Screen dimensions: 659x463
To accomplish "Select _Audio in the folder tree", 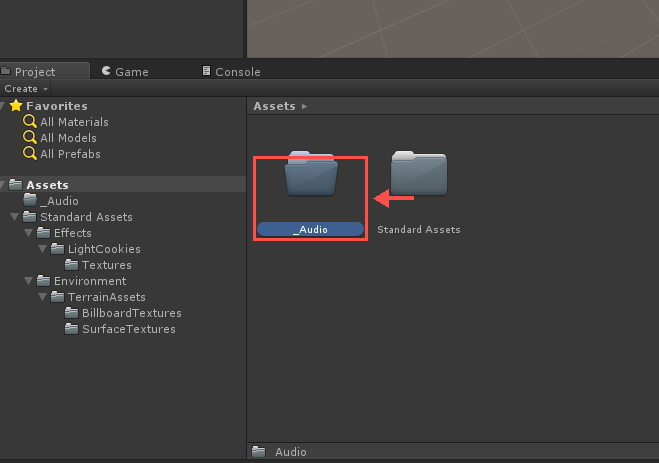I will 59,201.
